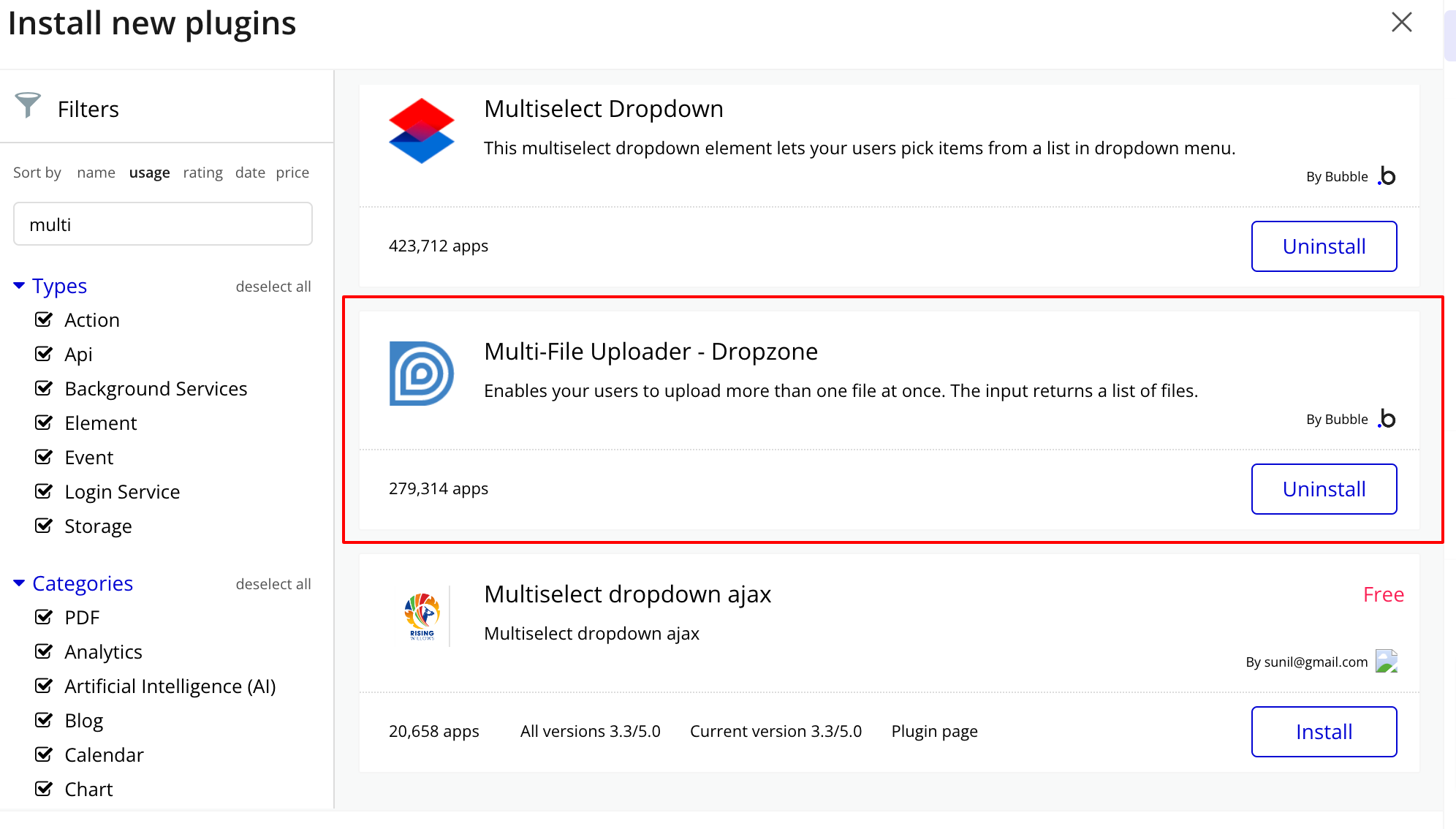Screen dimensions: 1456x829
Task: Click the plugin search field containing multi
Action: [x=163, y=224]
